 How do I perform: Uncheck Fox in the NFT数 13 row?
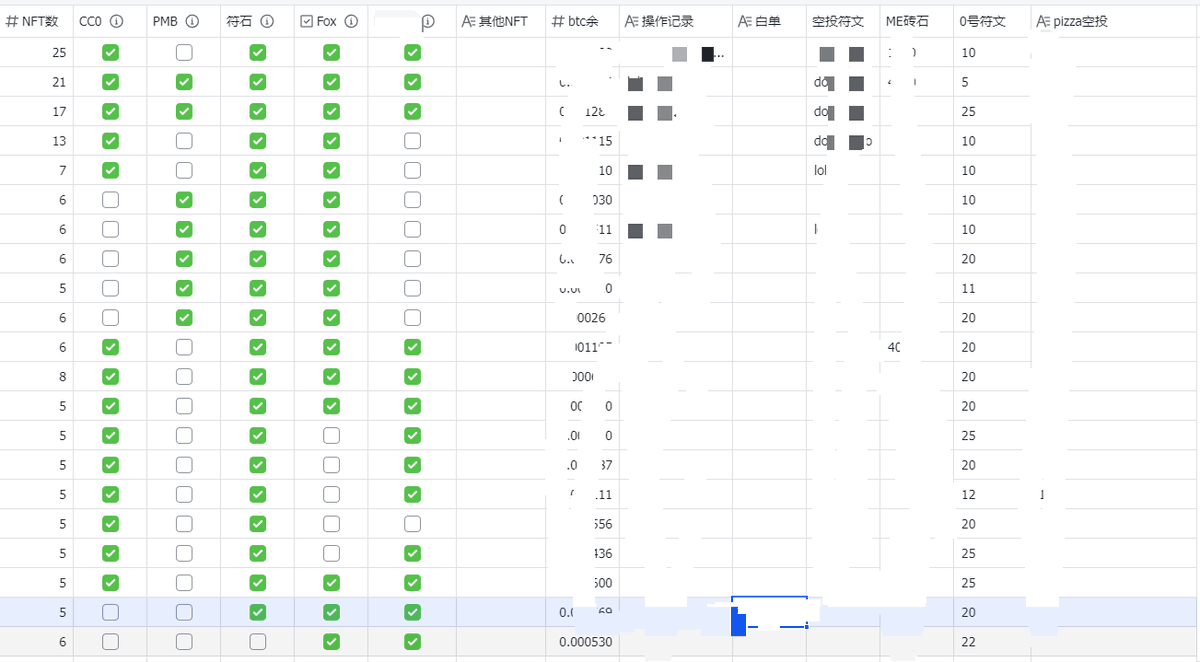[331, 141]
